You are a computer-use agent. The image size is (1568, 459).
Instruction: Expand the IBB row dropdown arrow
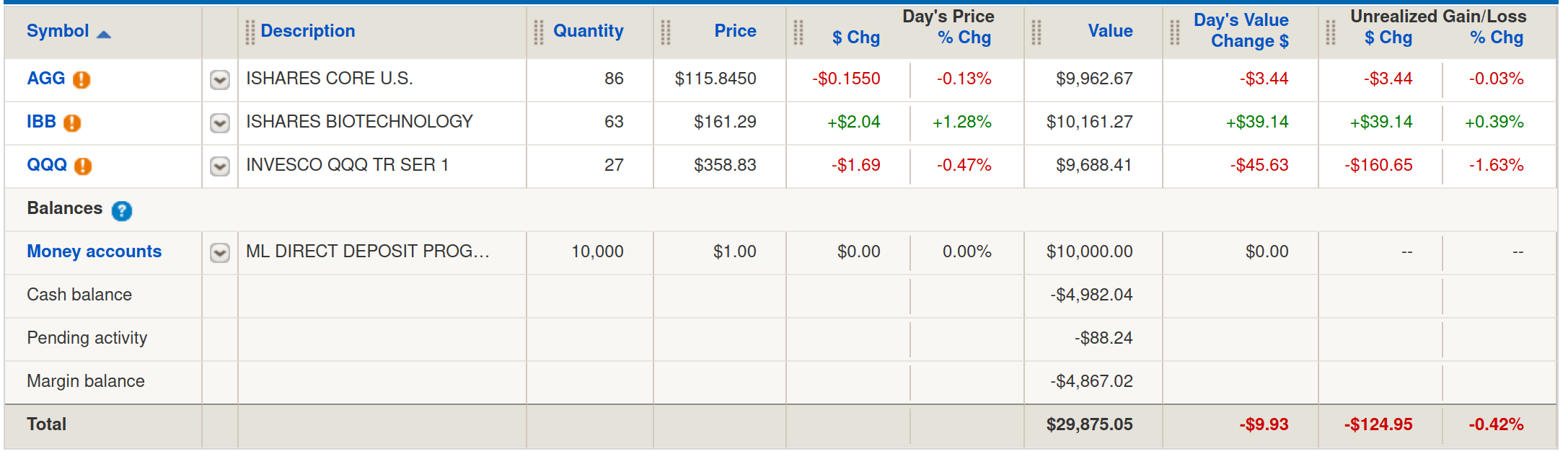(220, 123)
